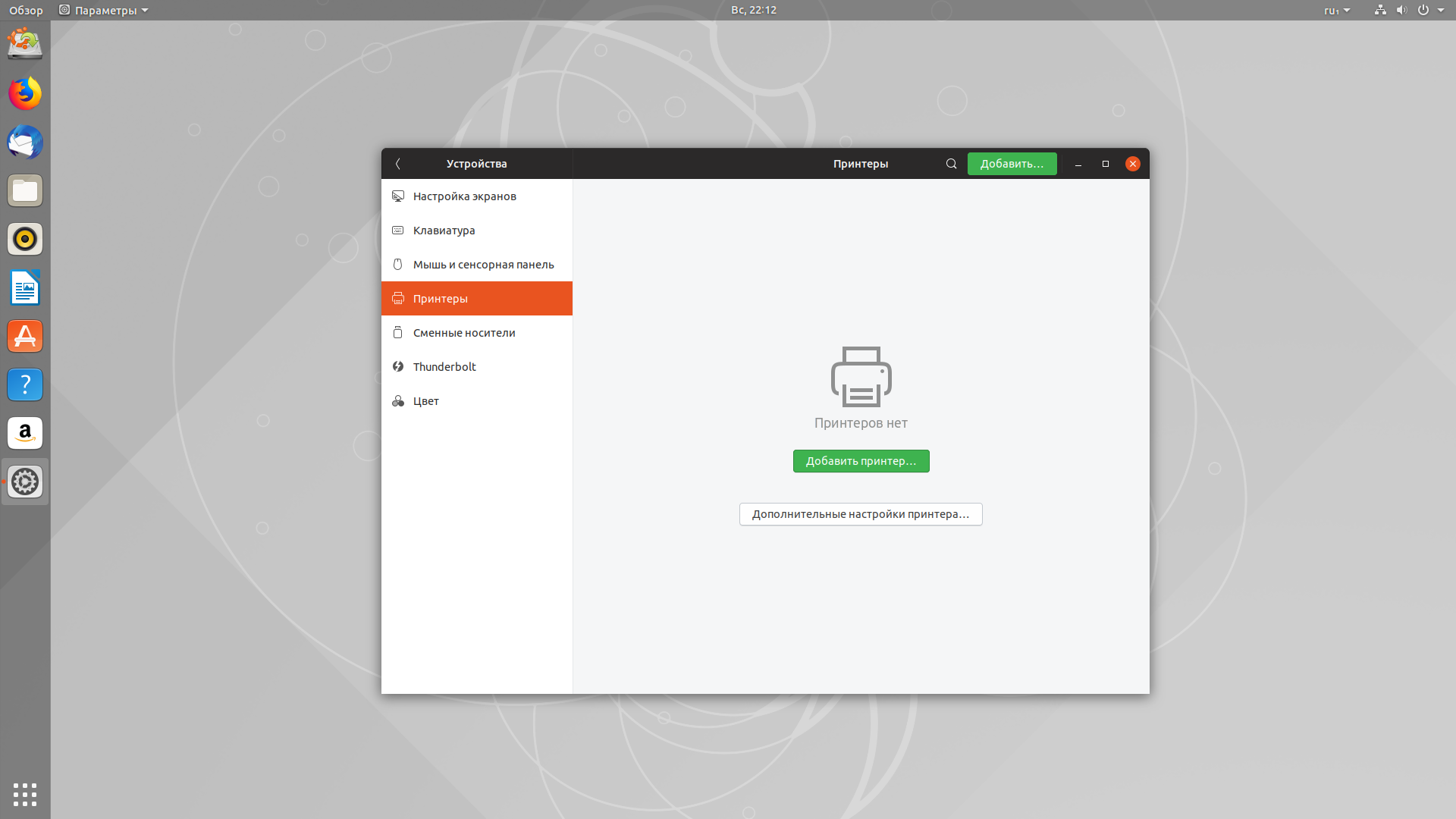Expand the system status menu arrow
The image size is (1456, 819).
click(x=1441, y=11)
